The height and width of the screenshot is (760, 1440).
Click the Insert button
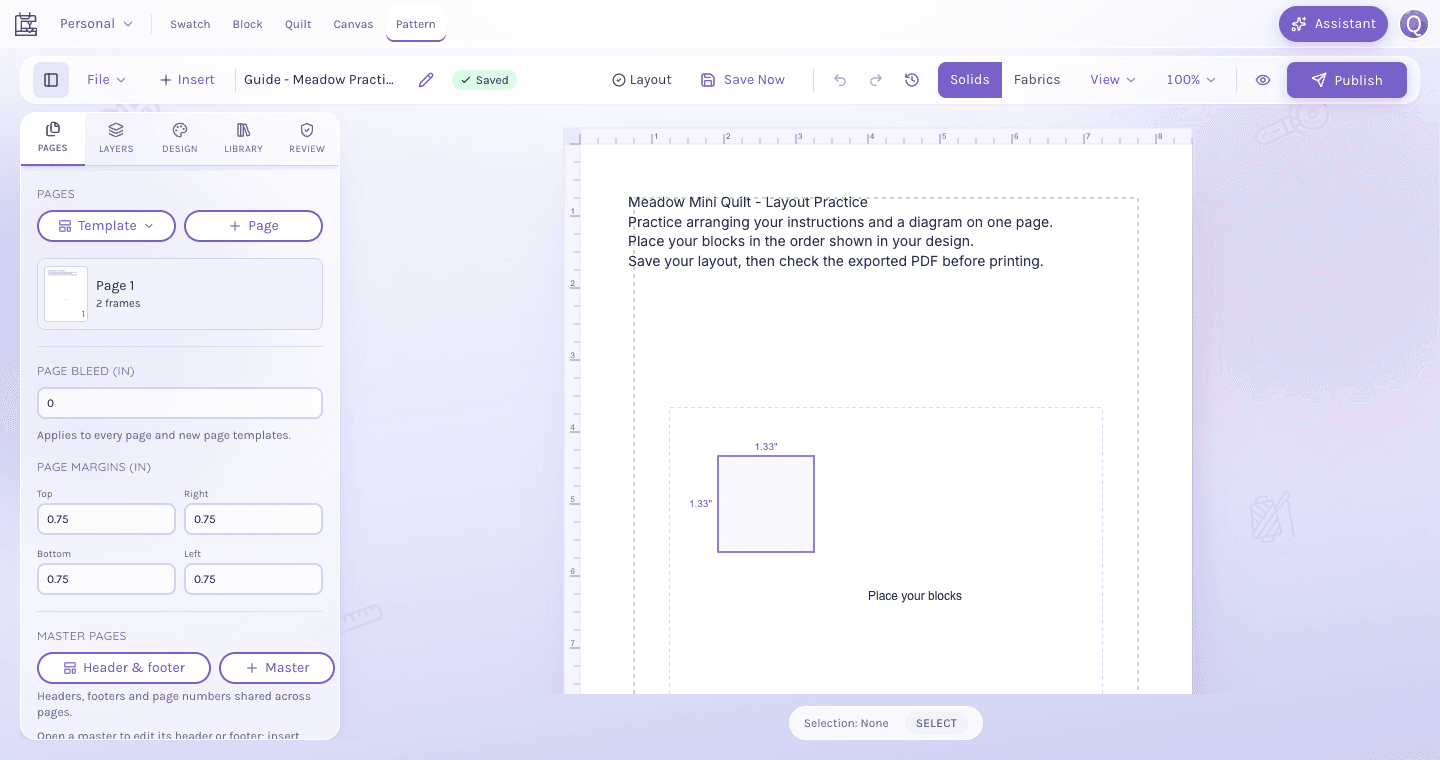(187, 80)
